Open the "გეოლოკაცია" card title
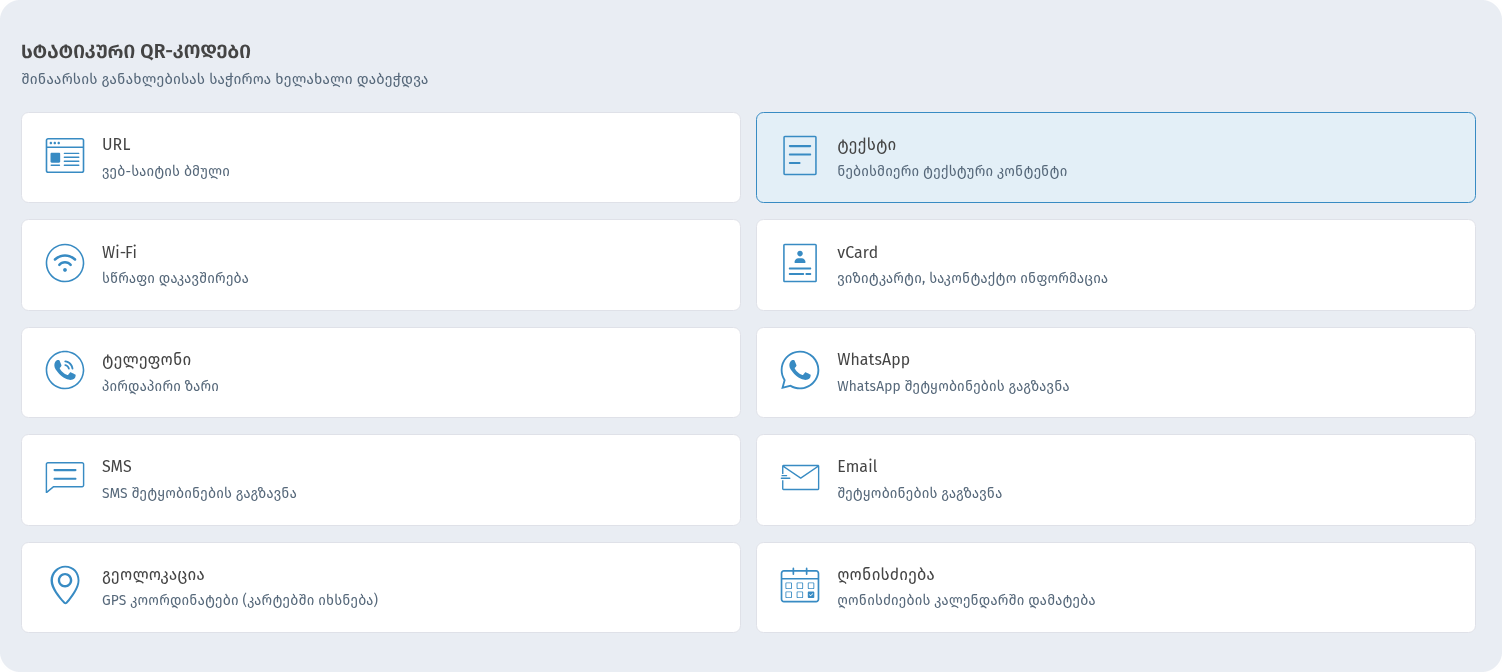1502x672 pixels. [153, 575]
